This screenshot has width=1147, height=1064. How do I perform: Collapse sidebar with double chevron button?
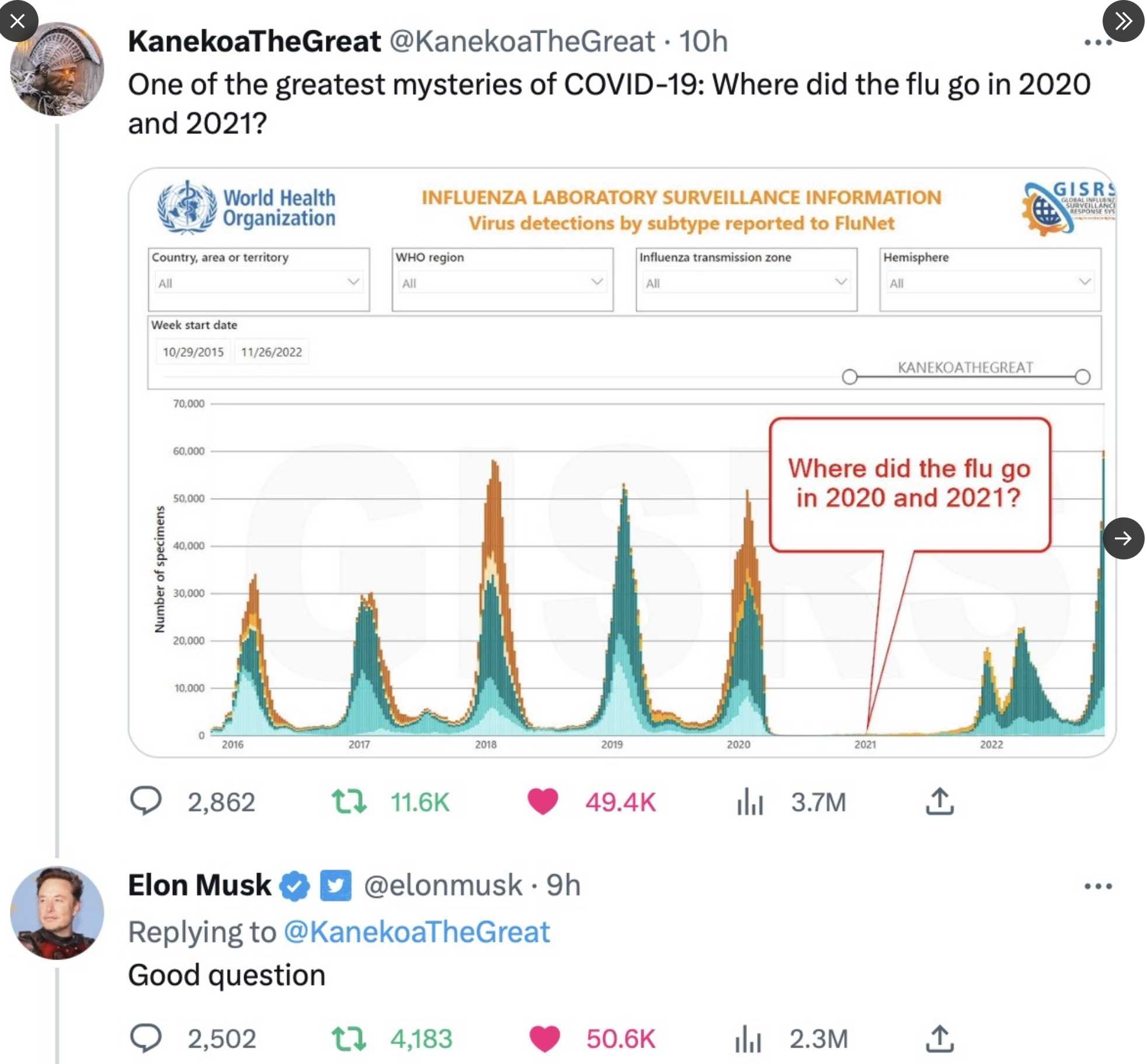click(1122, 21)
